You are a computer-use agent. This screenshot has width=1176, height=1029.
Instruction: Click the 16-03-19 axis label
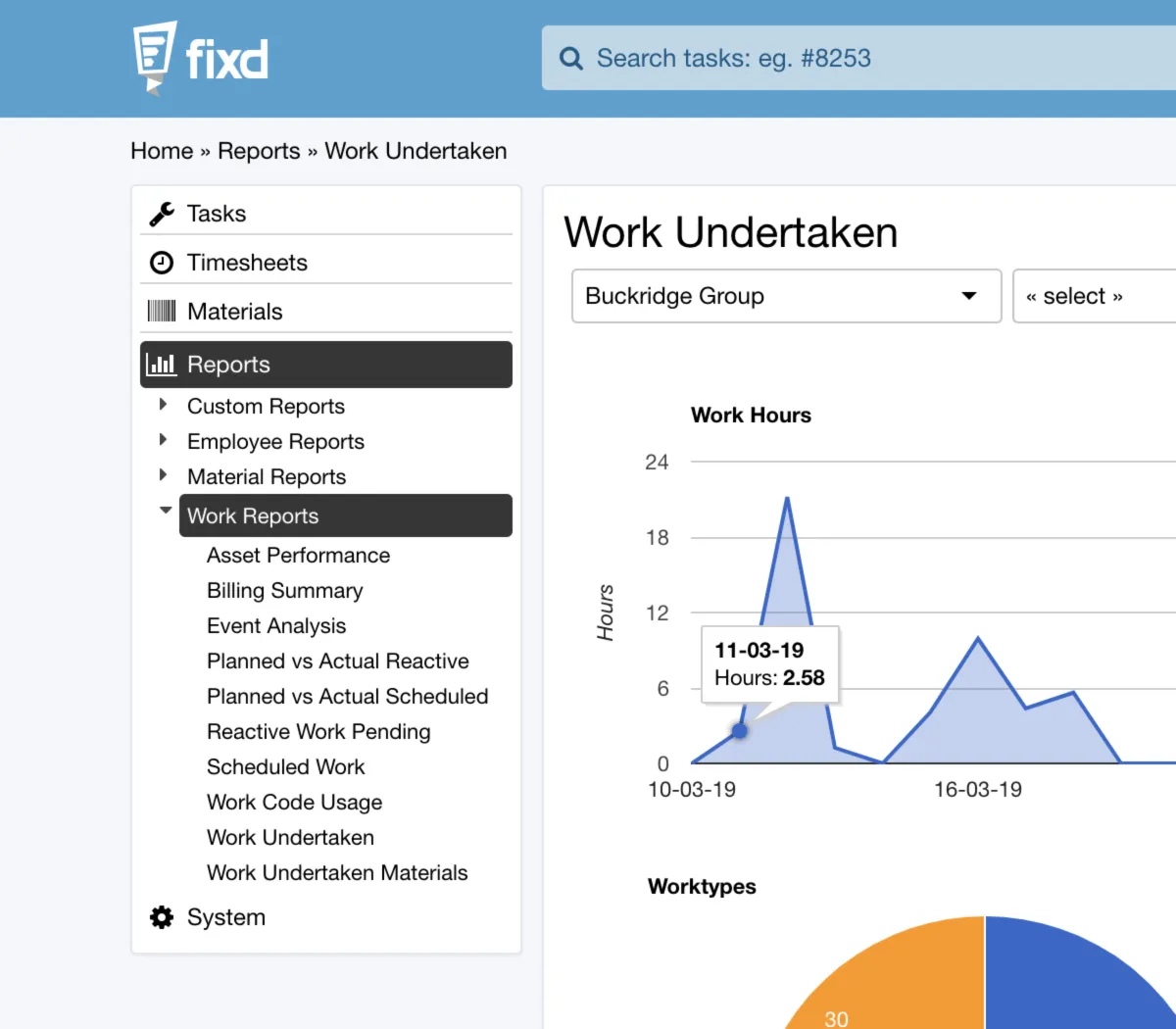(978, 790)
